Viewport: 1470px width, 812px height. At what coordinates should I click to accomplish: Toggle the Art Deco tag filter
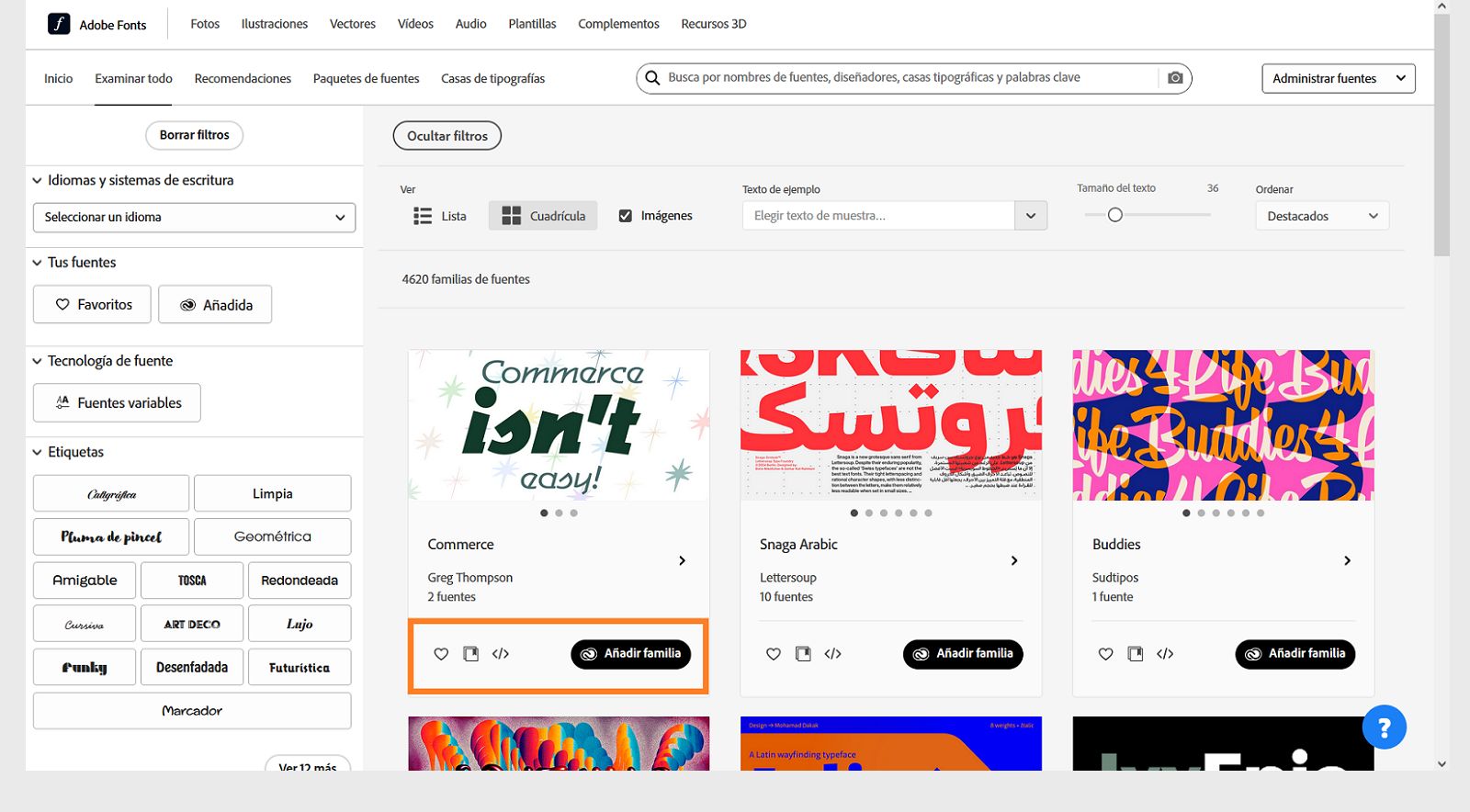pos(192,624)
